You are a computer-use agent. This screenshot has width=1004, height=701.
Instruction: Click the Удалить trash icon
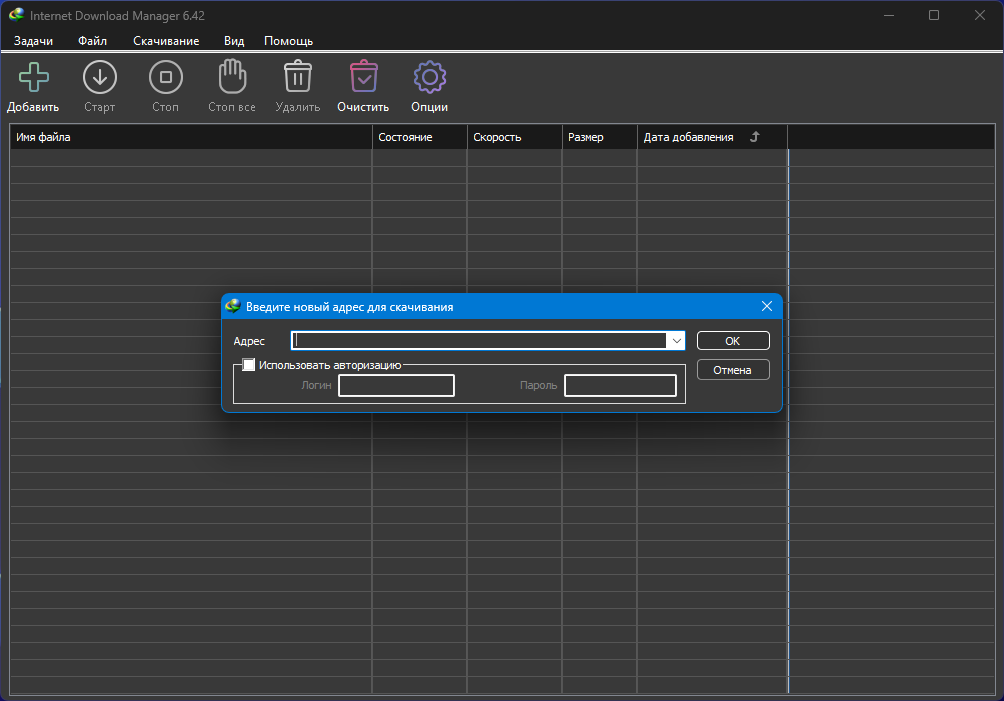point(298,77)
